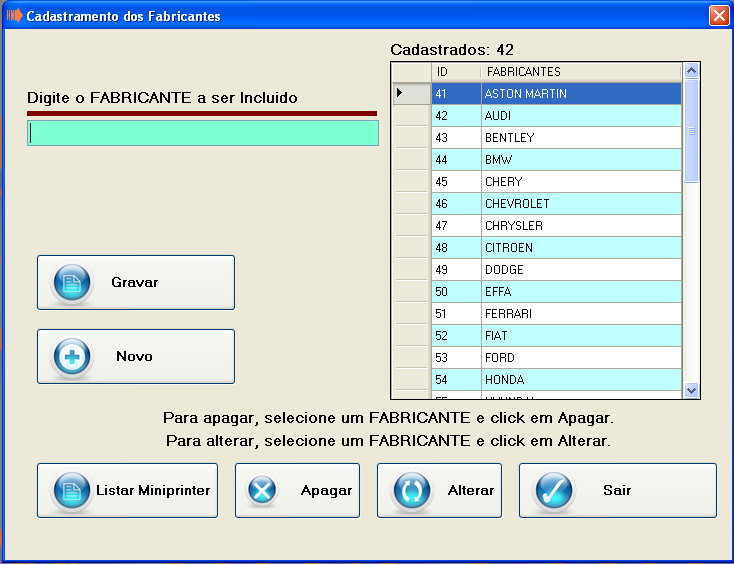Click ID cell 53
The height and width of the screenshot is (564, 734).
[x=456, y=358]
